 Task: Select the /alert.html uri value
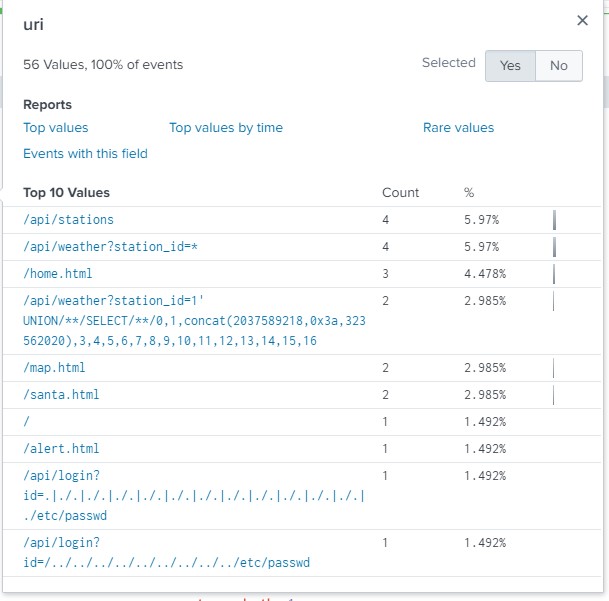click(x=61, y=449)
